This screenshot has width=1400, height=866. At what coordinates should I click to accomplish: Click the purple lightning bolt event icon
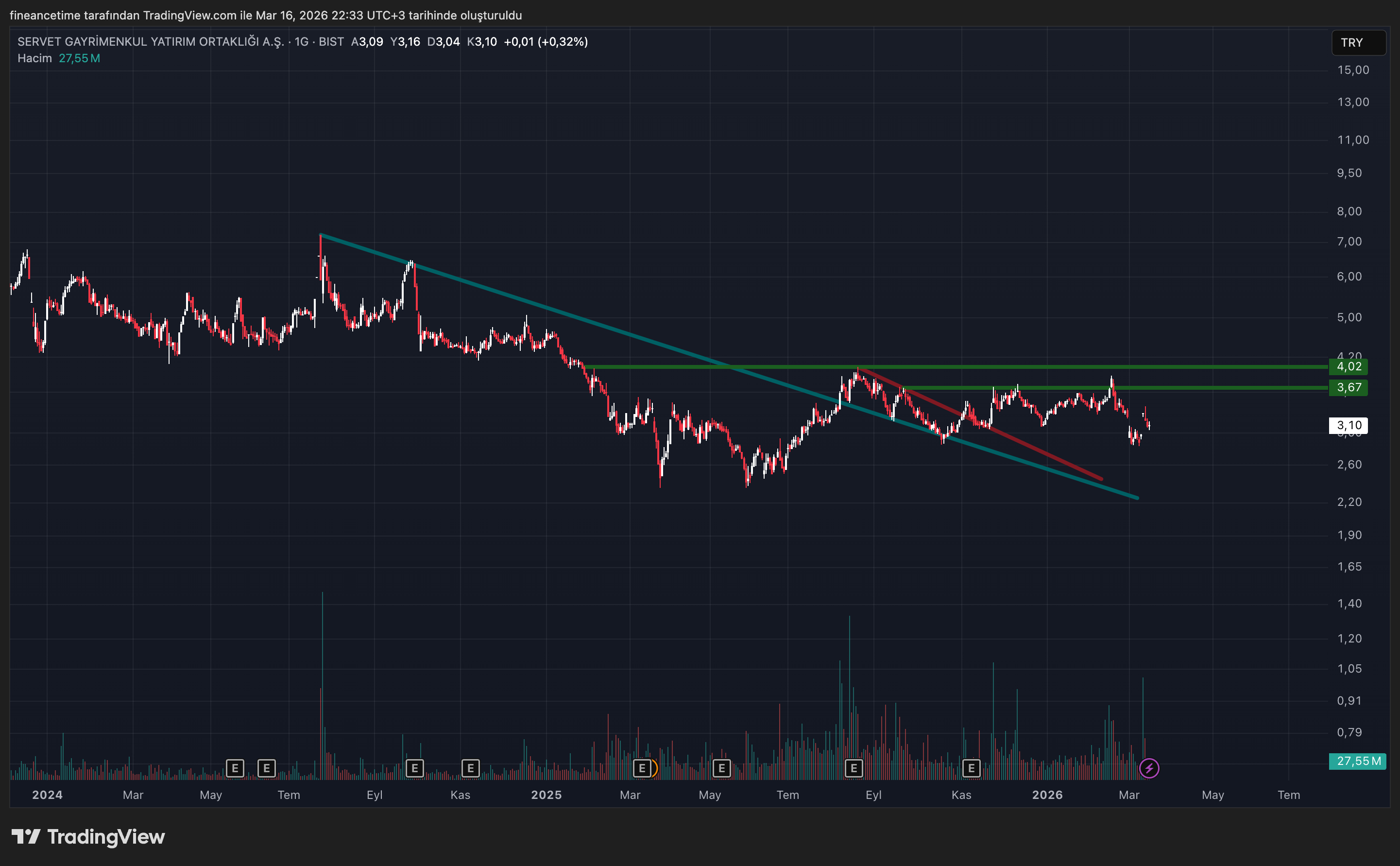(x=1149, y=768)
